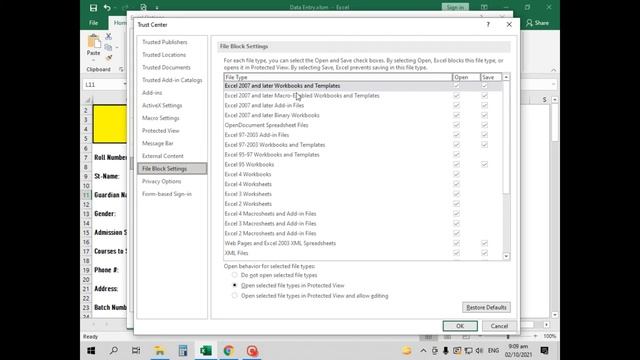The image size is (640, 360).
Task: Click the weather icon in system tray
Action: coord(407,351)
